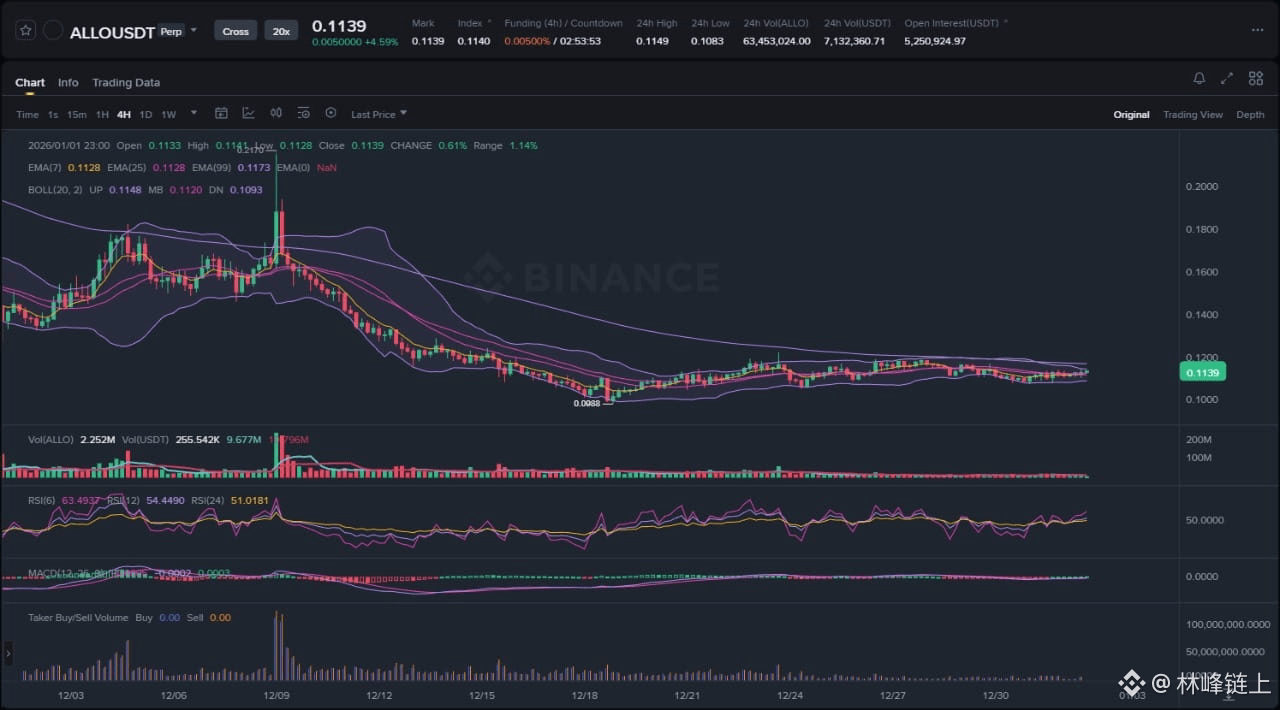1280x710 pixels.
Task: Select the 1D interval
Action: point(146,115)
